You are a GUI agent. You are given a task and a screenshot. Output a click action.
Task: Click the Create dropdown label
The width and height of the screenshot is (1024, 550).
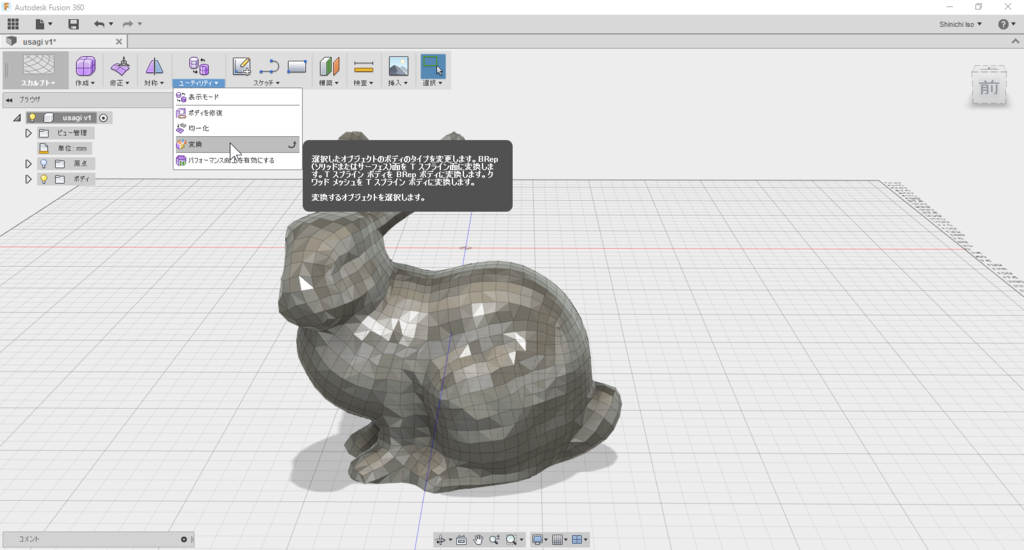click(x=85, y=83)
